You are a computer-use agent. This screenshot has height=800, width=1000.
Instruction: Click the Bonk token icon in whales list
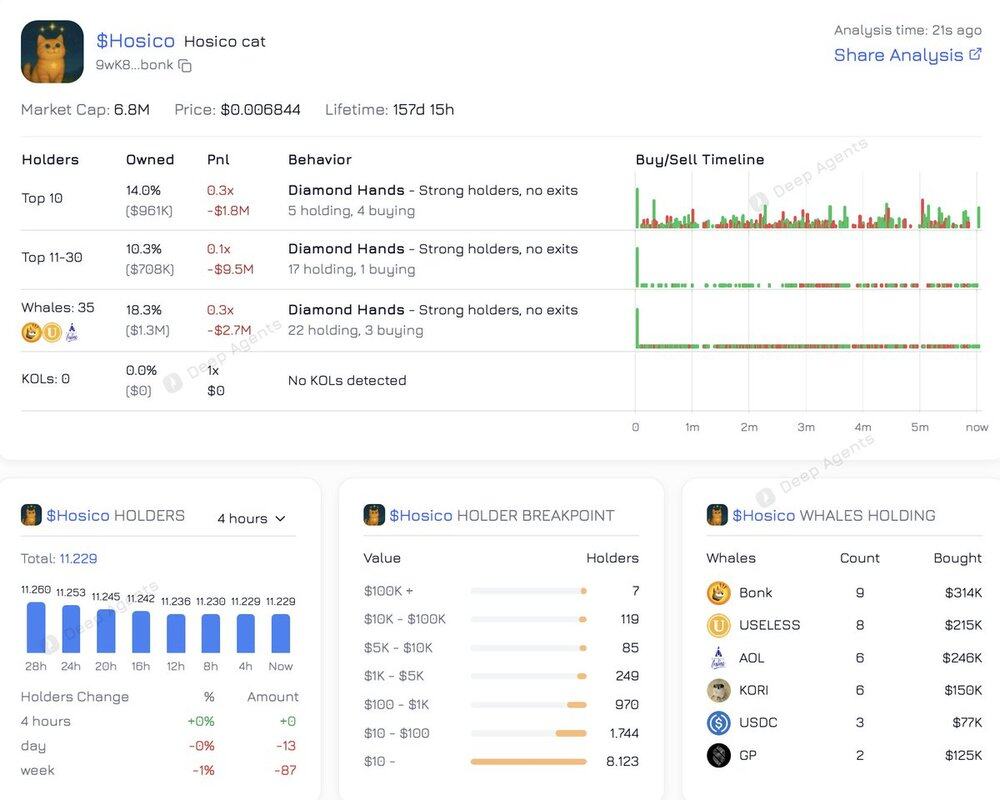719,593
